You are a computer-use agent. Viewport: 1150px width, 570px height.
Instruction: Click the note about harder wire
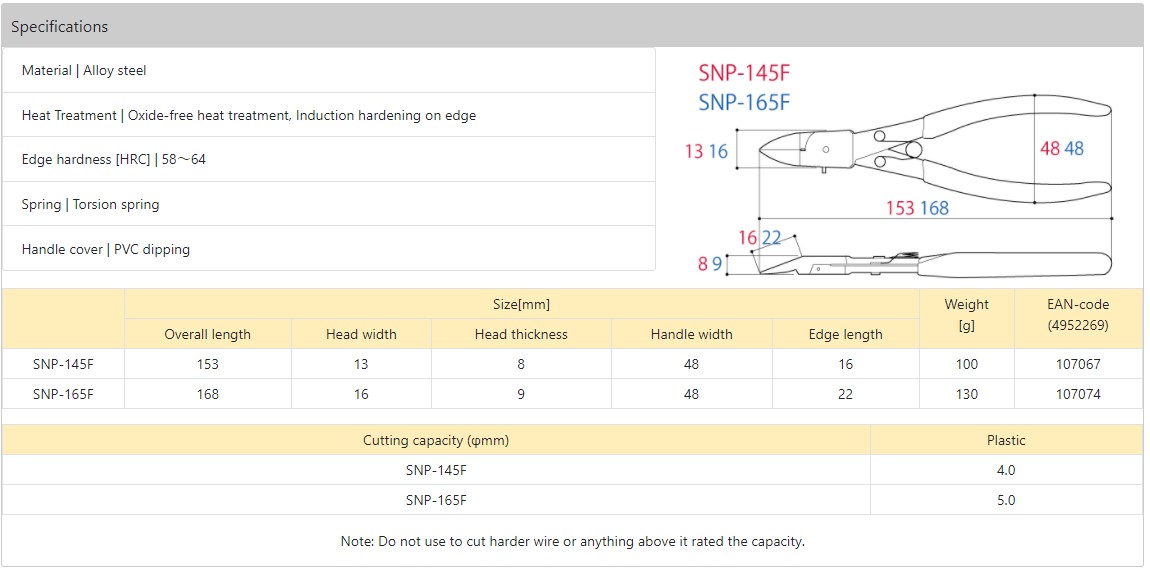[x=573, y=541]
